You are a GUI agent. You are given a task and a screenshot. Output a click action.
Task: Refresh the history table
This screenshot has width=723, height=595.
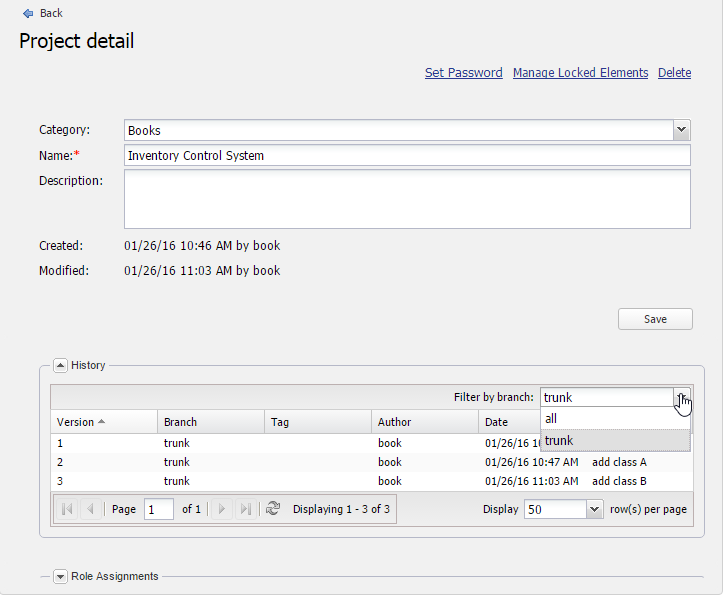pyautogui.click(x=273, y=509)
